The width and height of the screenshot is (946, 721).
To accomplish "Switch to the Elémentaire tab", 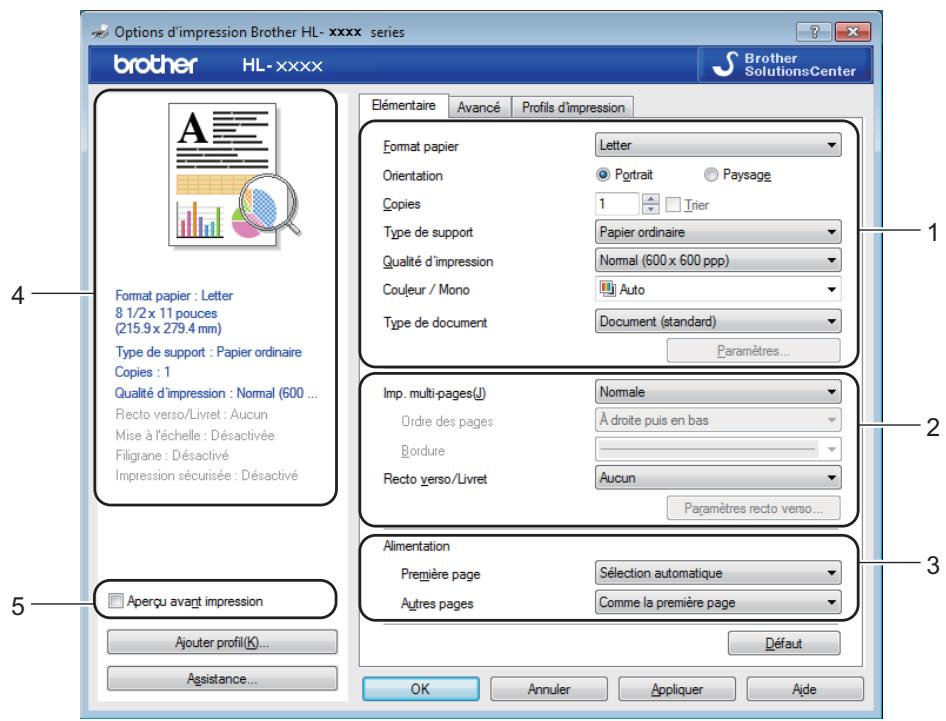I will pos(404,106).
